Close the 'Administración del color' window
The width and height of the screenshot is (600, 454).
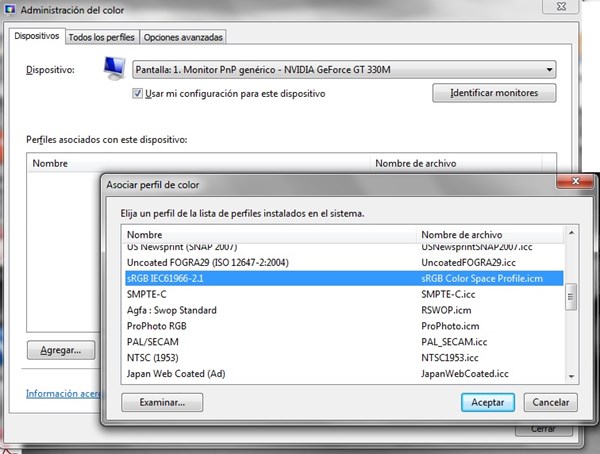pyautogui.click(x=561, y=7)
